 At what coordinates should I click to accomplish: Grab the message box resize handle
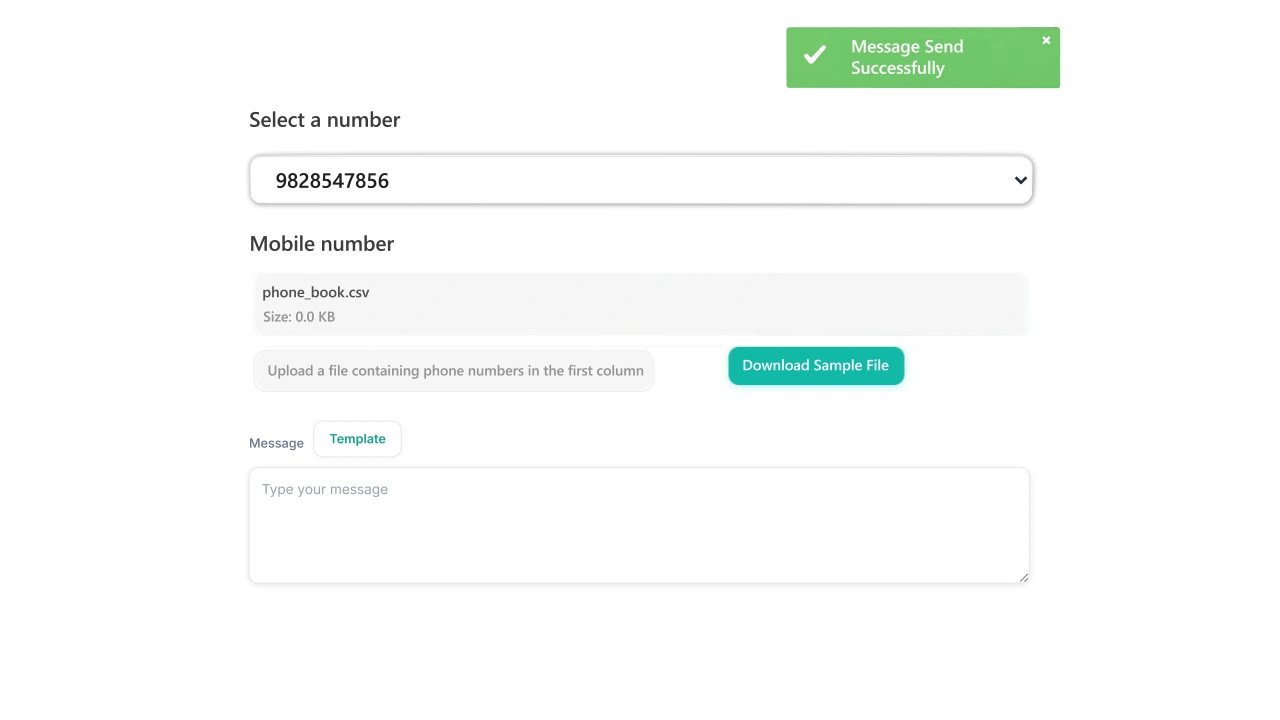[1023, 577]
